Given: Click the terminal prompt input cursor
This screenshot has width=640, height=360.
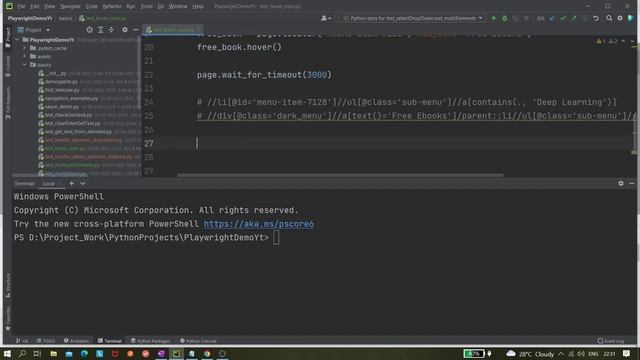Looking at the screenshot, I should 276,238.
